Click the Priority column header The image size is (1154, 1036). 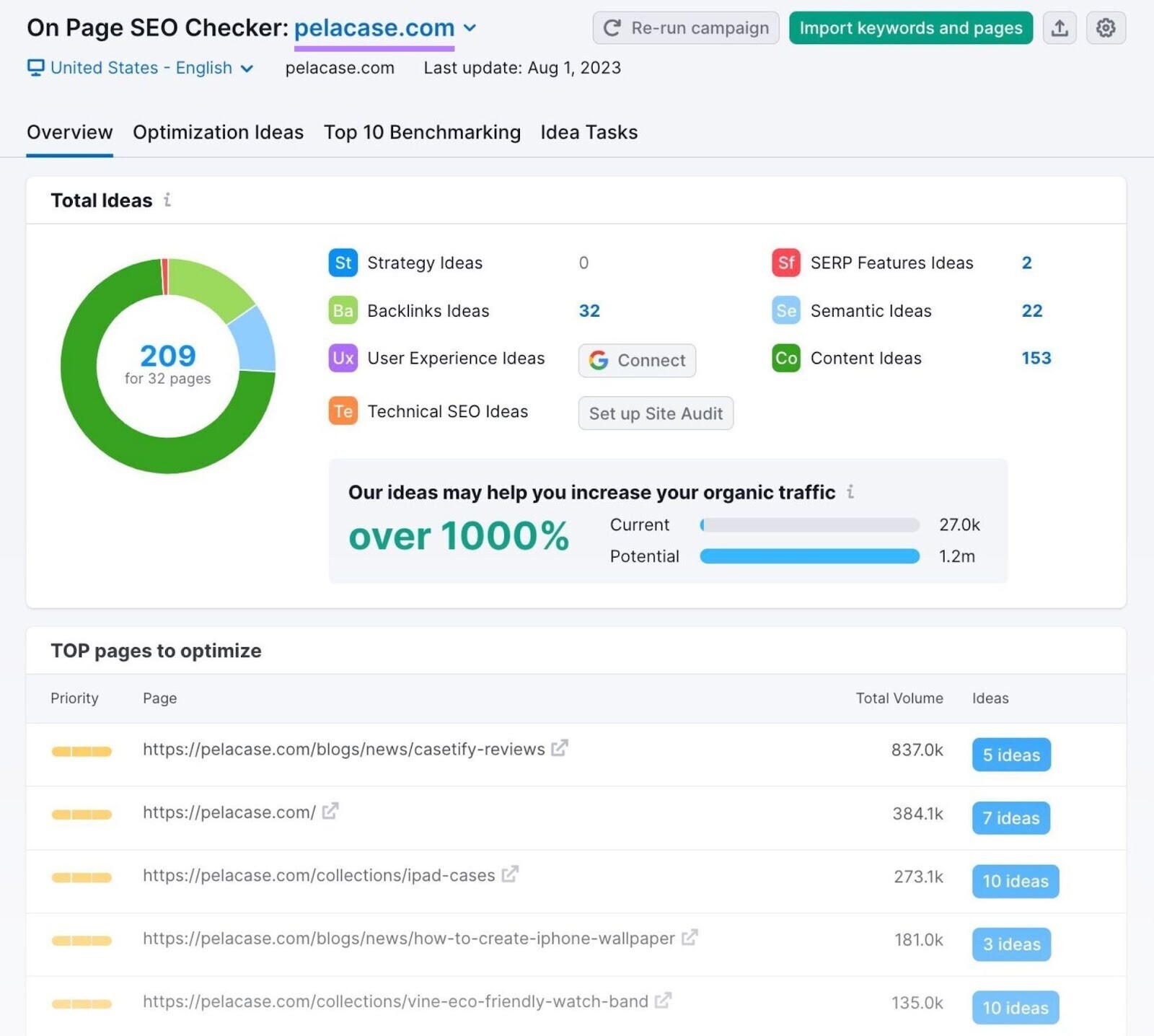[x=74, y=698]
